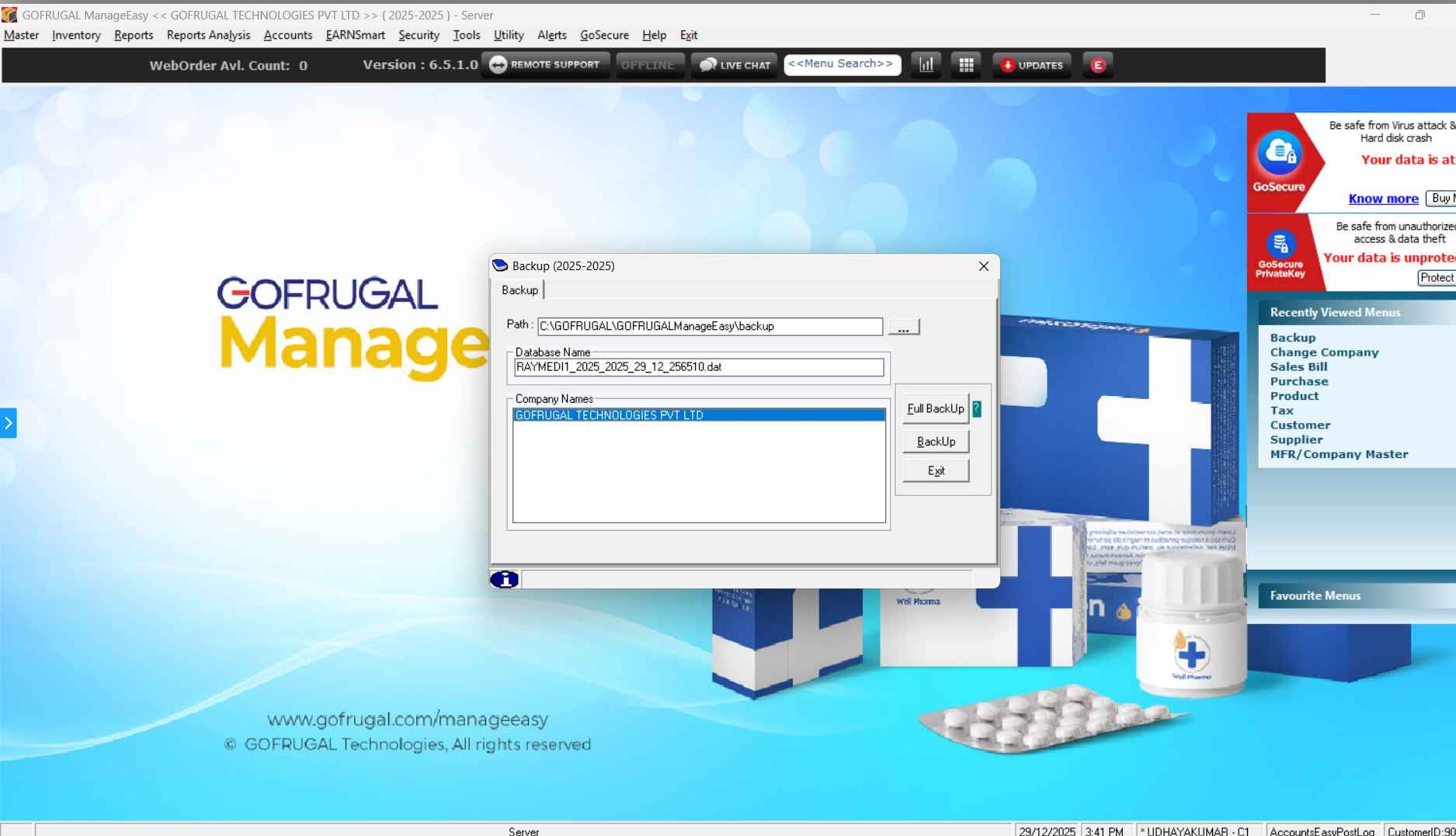Open Product from Recently Viewed Menus
1456x836 pixels.
[x=1294, y=396]
